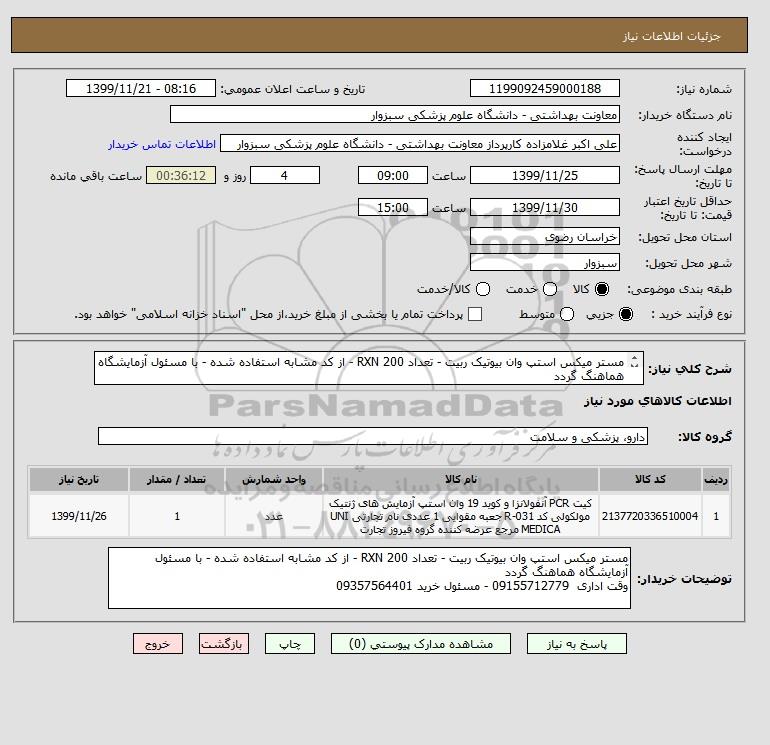Screen dimensions: 770x745
Task: Click the need date cell 1399/11/26
Action: [x=79, y=516]
